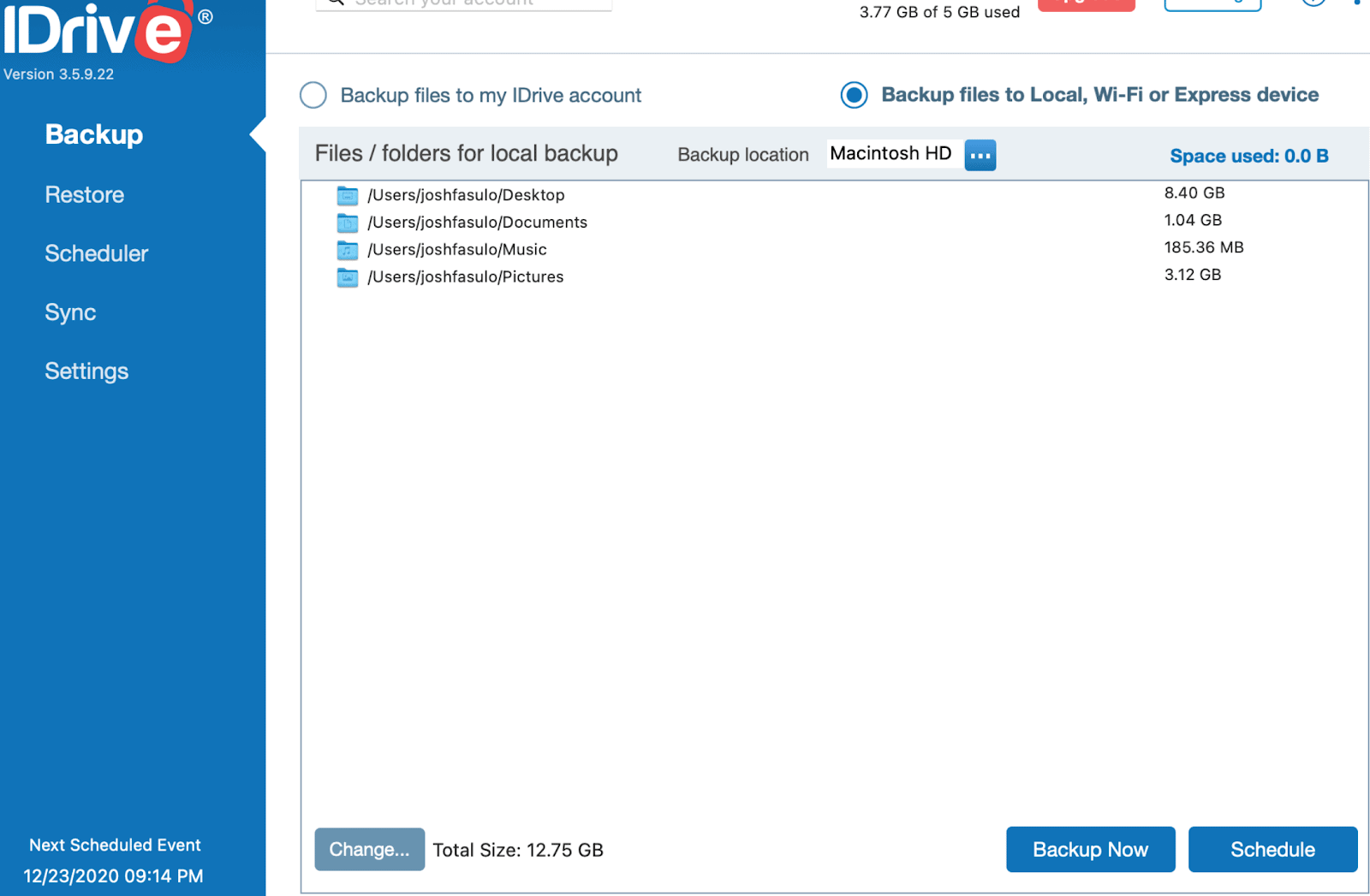Image resolution: width=1370 pixels, height=896 pixels.
Task: Click Version 3.5.9.22 text
Action: 58,74
